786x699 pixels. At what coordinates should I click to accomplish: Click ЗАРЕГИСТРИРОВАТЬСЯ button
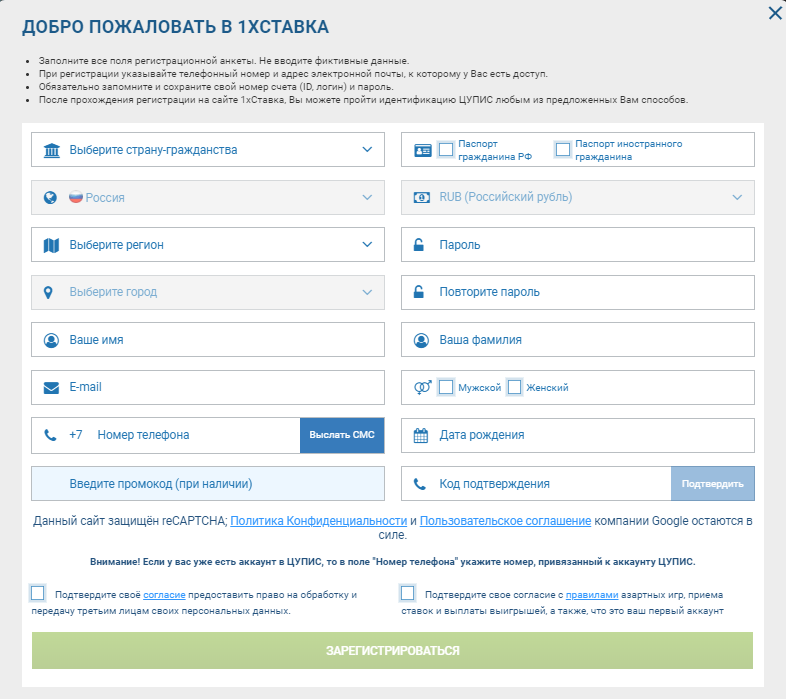tap(392, 650)
